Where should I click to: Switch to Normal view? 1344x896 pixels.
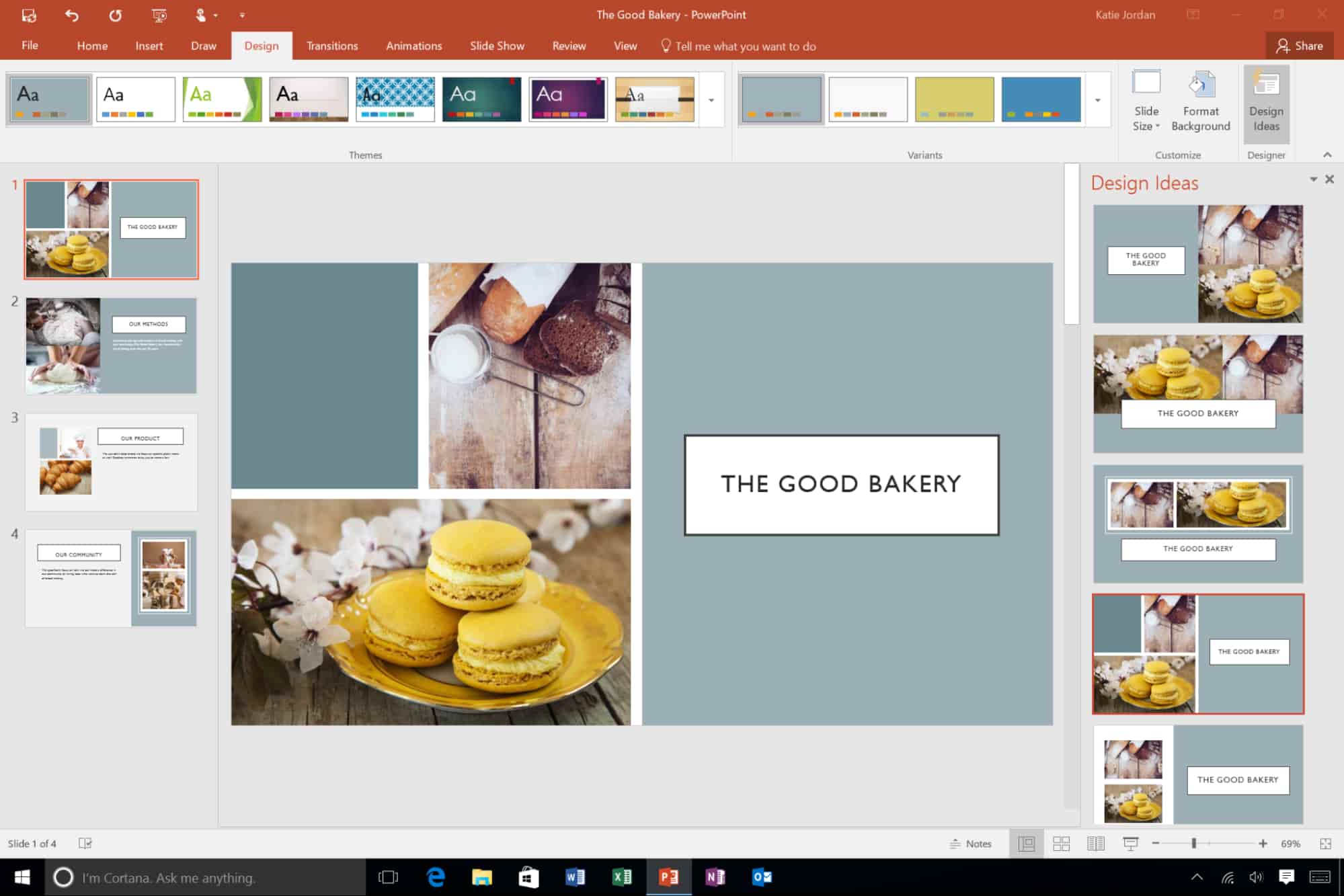click(x=1027, y=843)
